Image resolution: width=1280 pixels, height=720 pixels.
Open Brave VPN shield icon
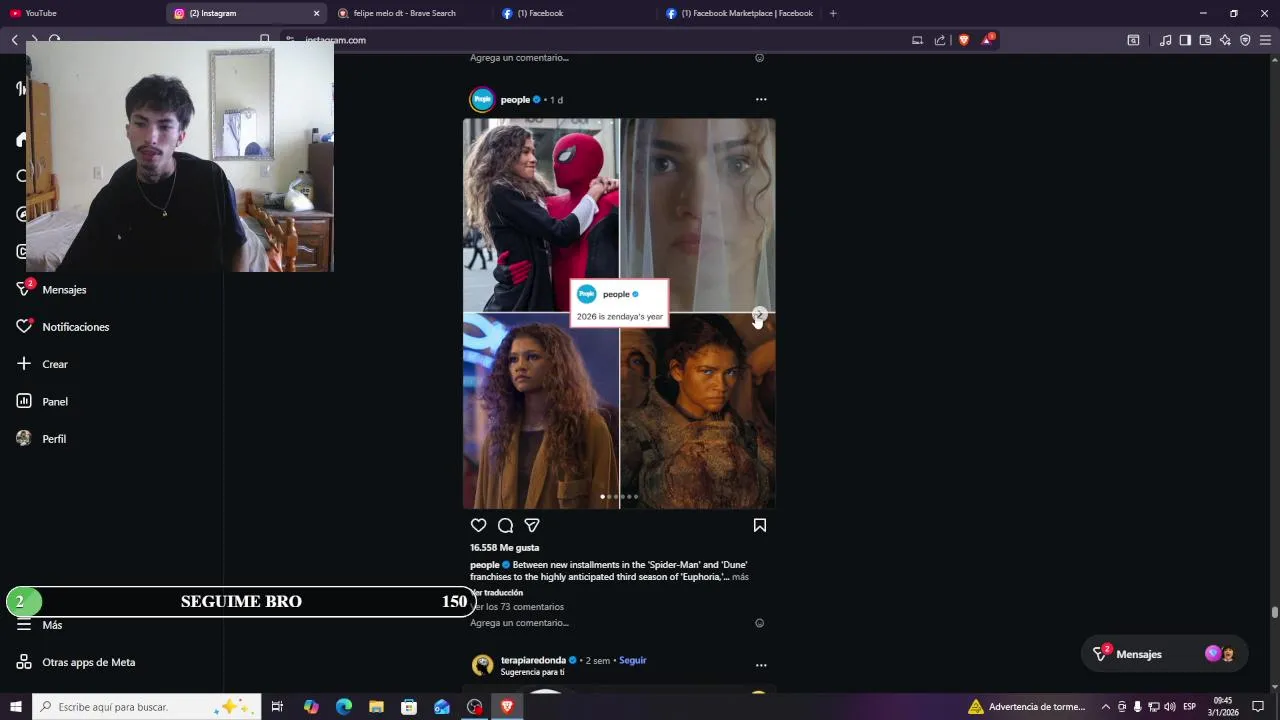pos(1245,40)
